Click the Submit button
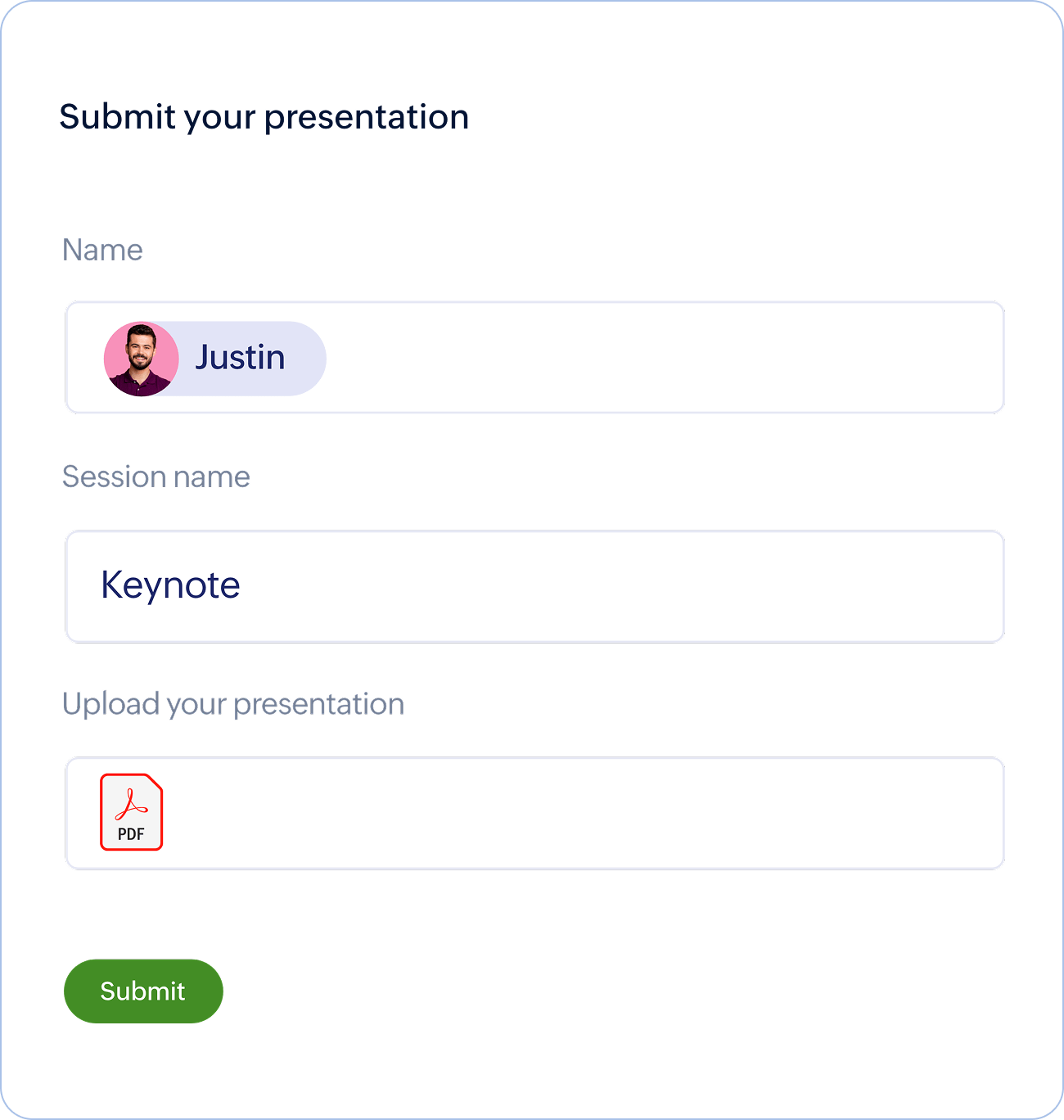The height and width of the screenshot is (1120, 1064). [143, 991]
